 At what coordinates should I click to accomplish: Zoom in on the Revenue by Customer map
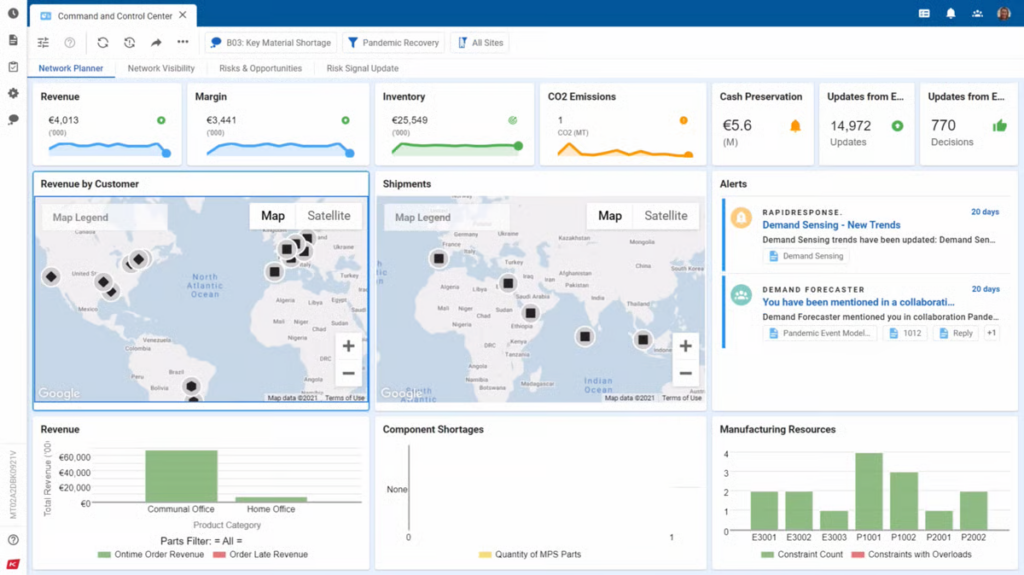click(348, 347)
